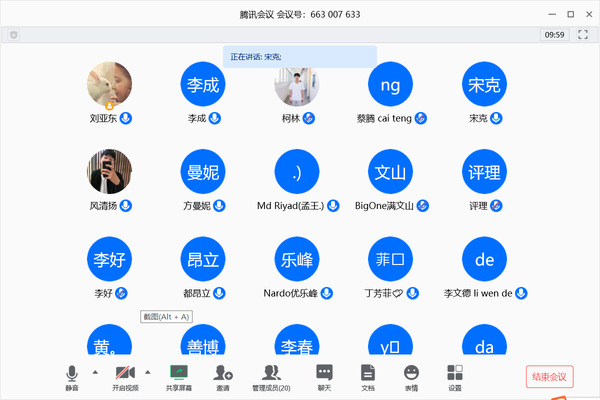Turn on video with camera icon
Screen dimensions: 600x400
[126, 373]
